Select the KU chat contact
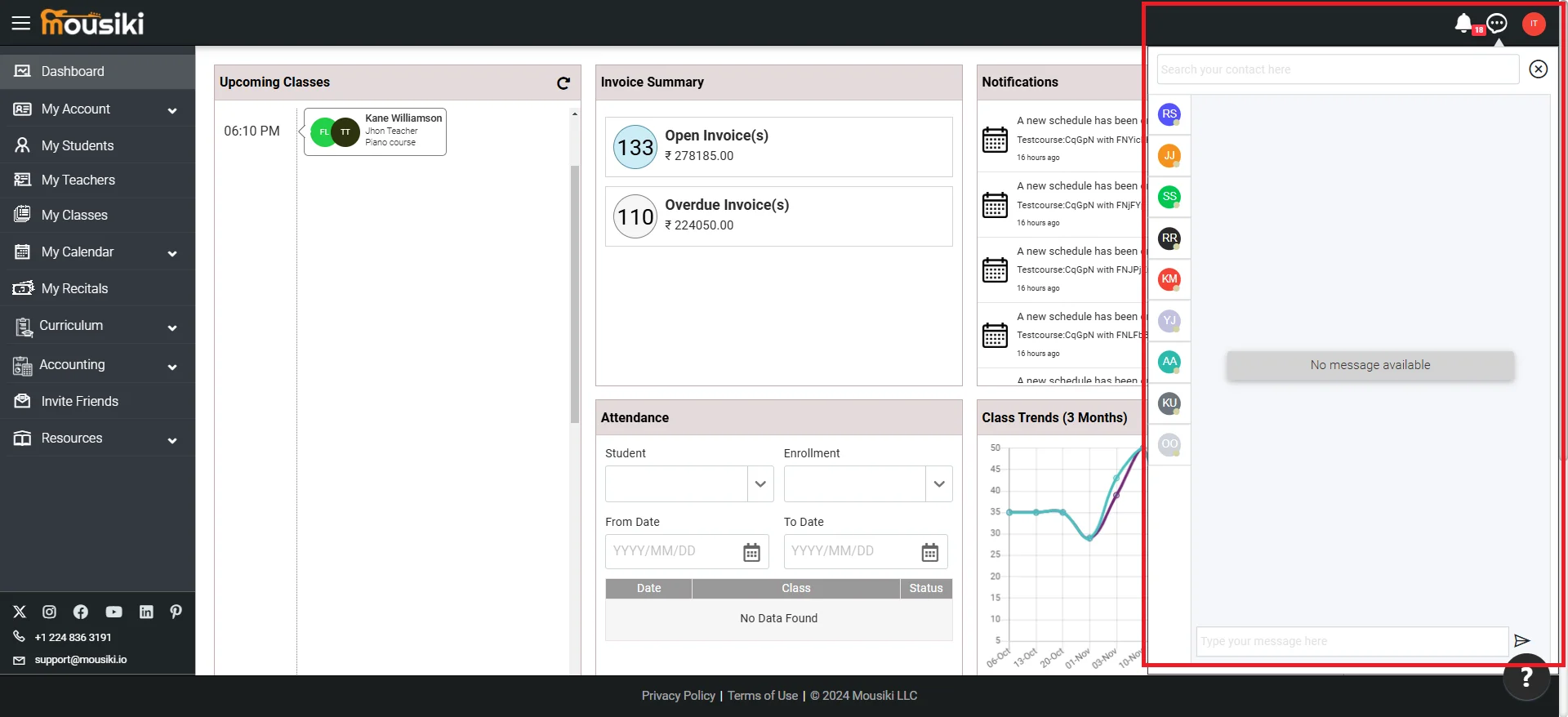 [x=1169, y=403]
